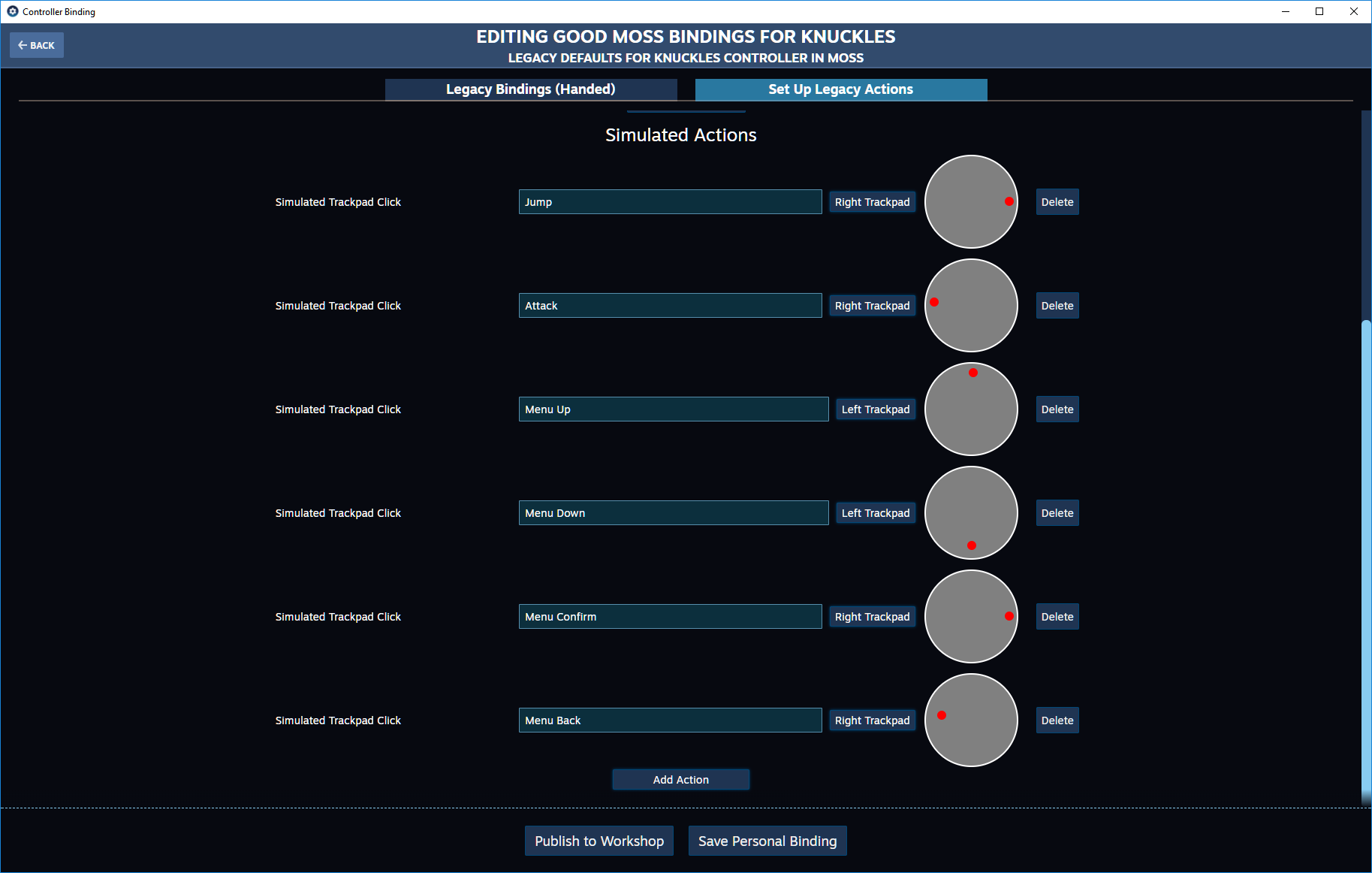The width and height of the screenshot is (1372, 873).
Task: Set click position on Menu Back trackpad circle
Action: 971,720
